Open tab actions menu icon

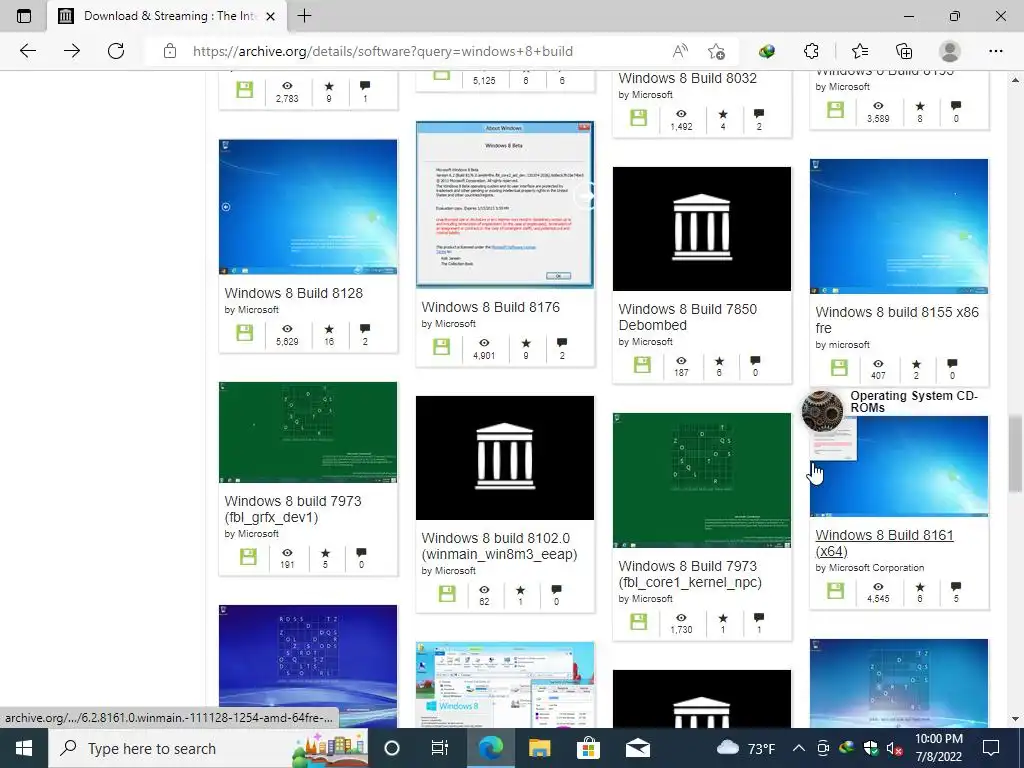pyautogui.click(x=24, y=16)
